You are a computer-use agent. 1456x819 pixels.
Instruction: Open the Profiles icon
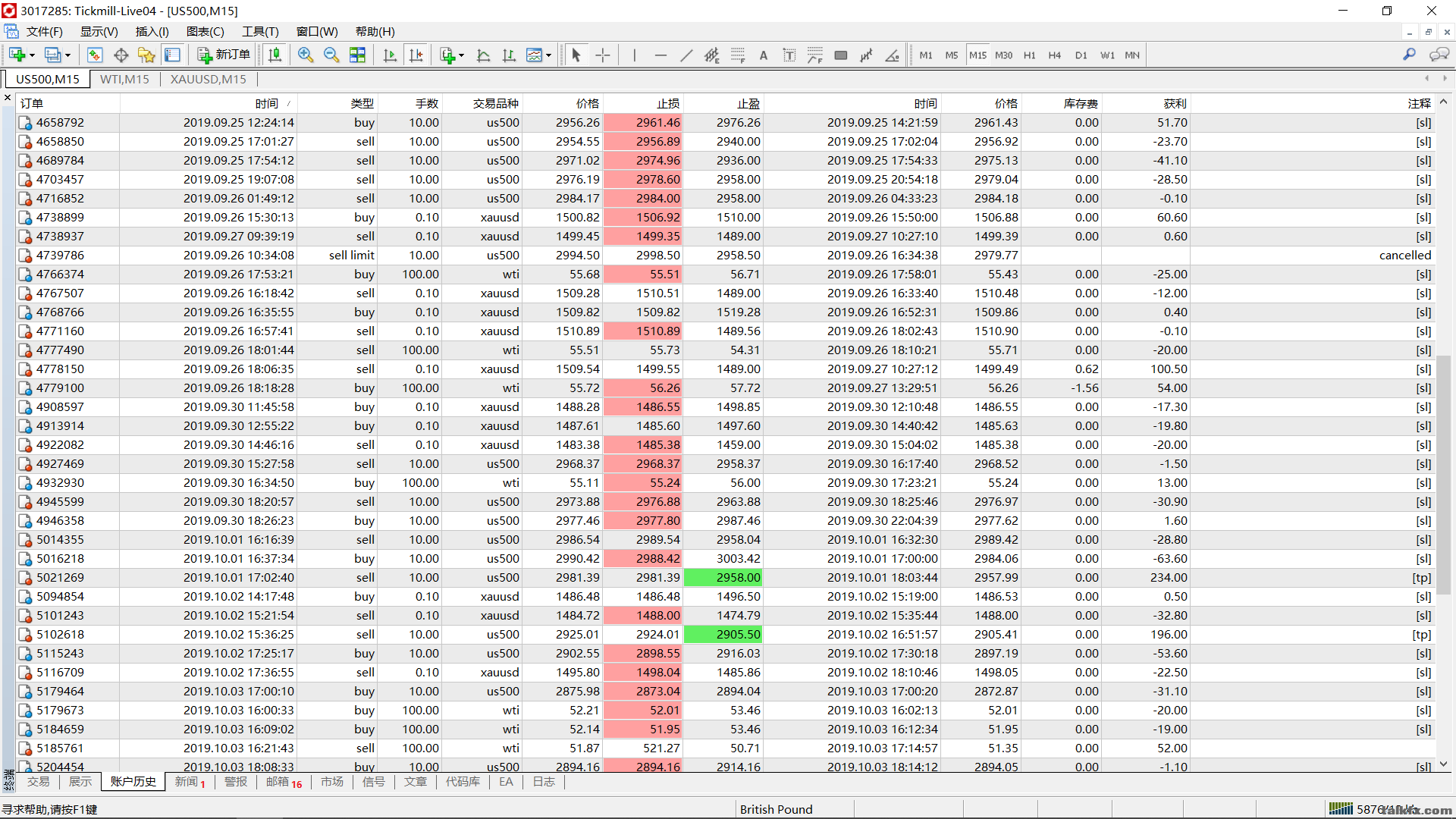point(52,55)
